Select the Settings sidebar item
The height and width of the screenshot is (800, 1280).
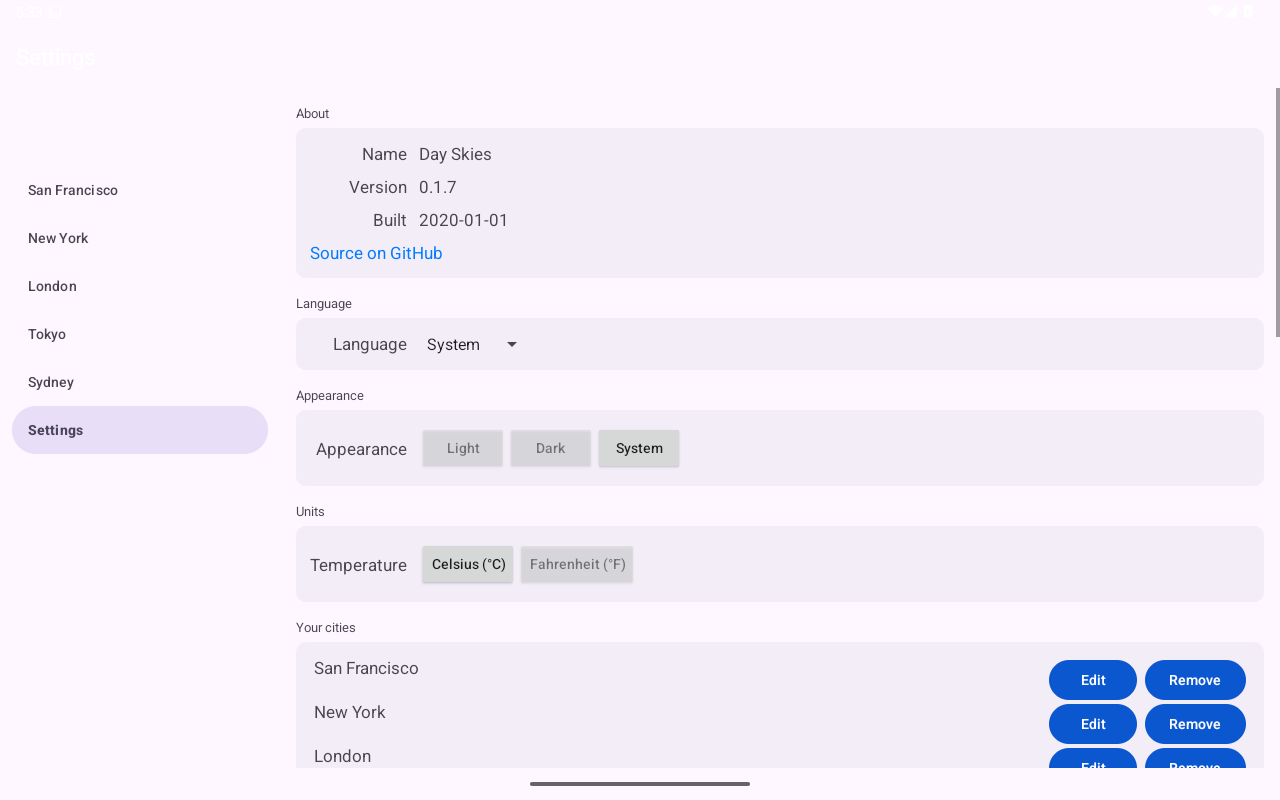click(140, 430)
